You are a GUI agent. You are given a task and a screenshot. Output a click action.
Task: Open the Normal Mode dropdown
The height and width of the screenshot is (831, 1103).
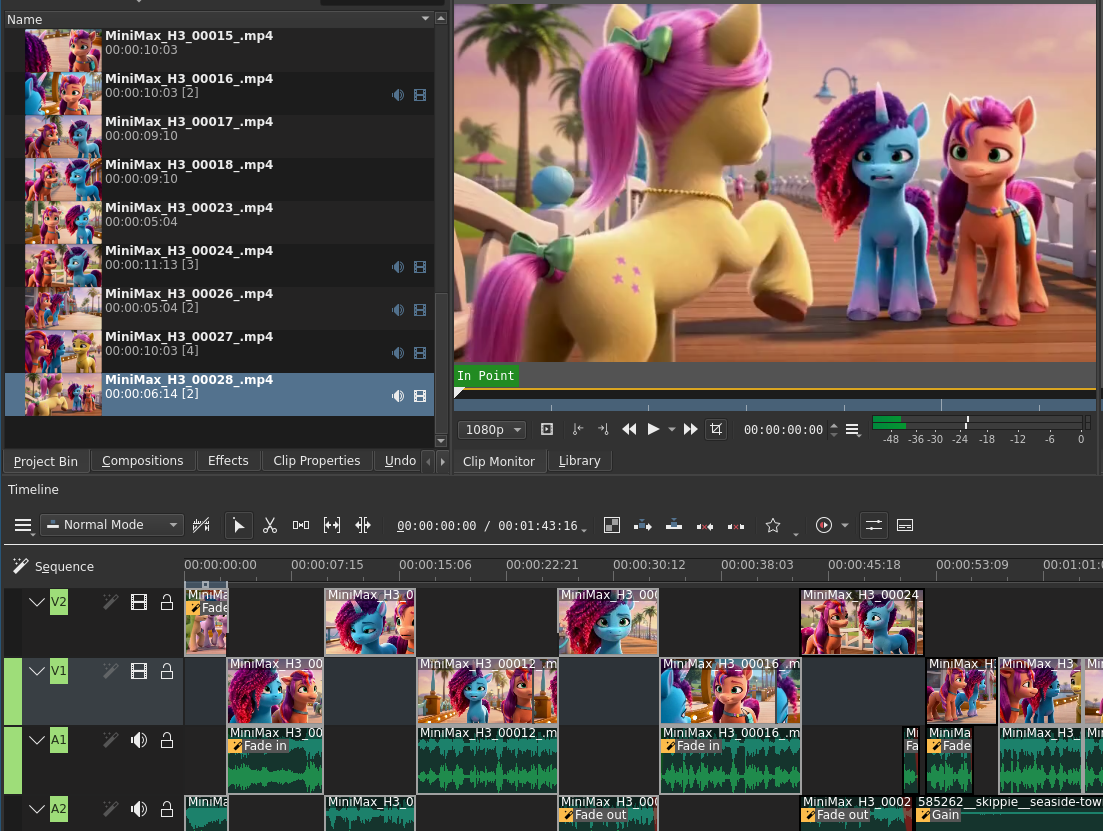coord(112,525)
